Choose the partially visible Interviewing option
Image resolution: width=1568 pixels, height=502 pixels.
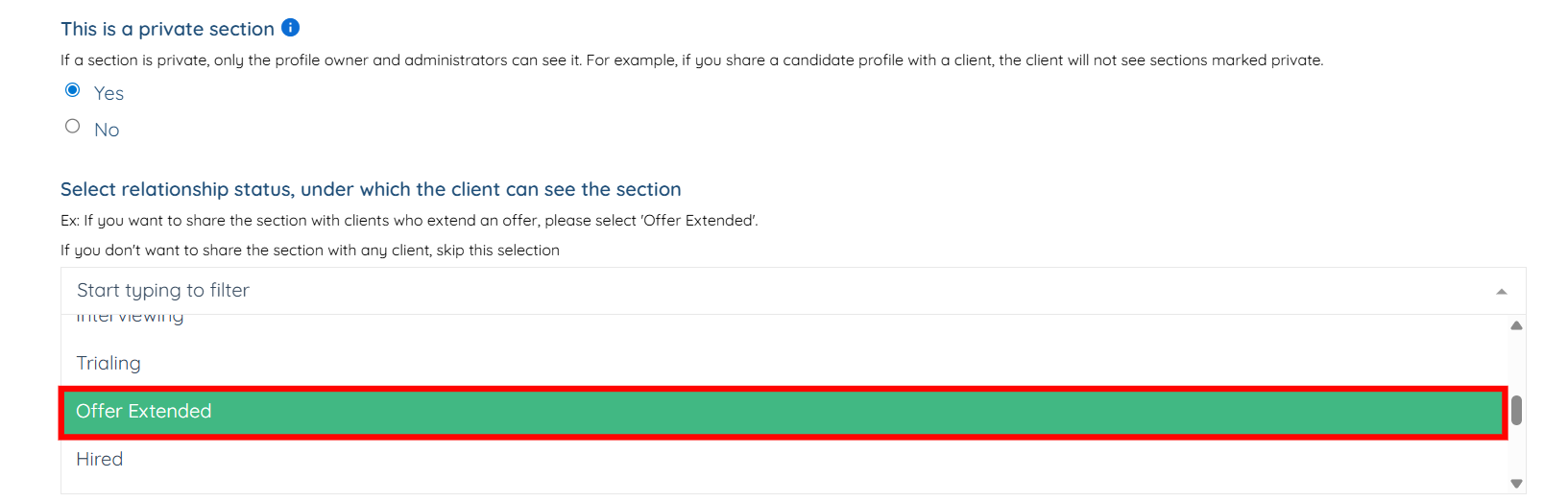pyautogui.click(x=130, y=319)
